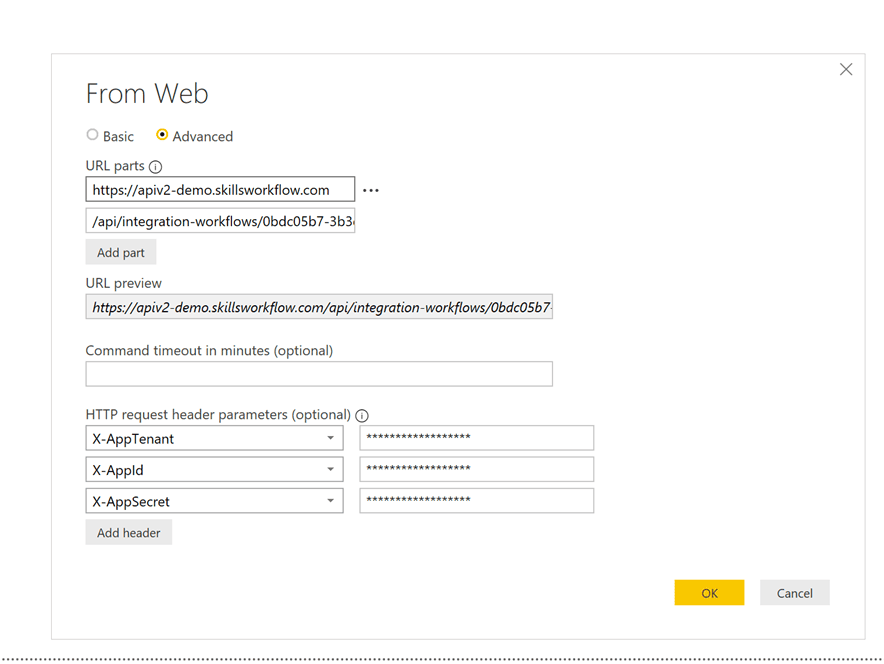The height and width of the screenshot is (664, 884).
Task: Expand the X-AppSecret header dropdown
Action: point(330,501)
